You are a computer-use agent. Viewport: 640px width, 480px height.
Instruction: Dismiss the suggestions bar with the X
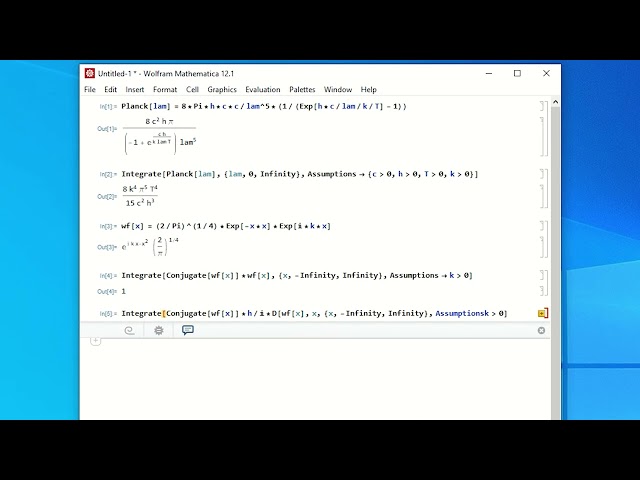coord(541,330)
